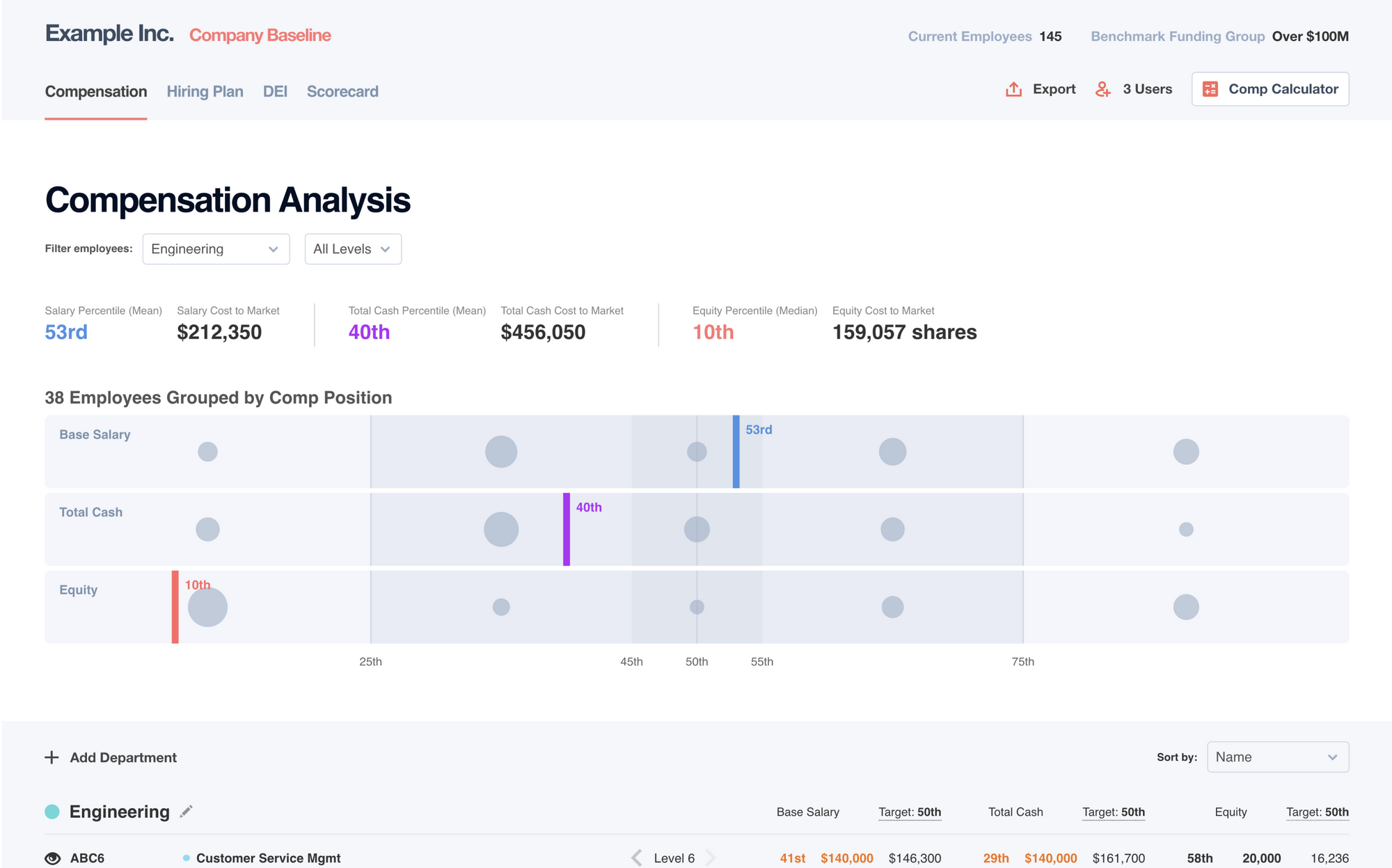Viewport: 1392px width, 868px height.
Task: Click the purple 40th Total Cash marker
Action: coord(567,530)
